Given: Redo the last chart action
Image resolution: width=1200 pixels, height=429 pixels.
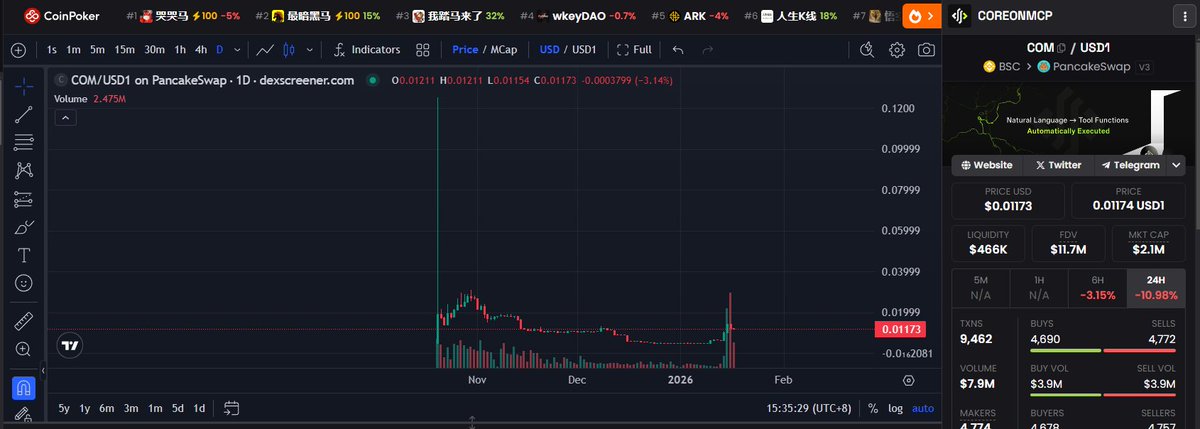Looking at the screenshot, I should click(x=708, y=50).
